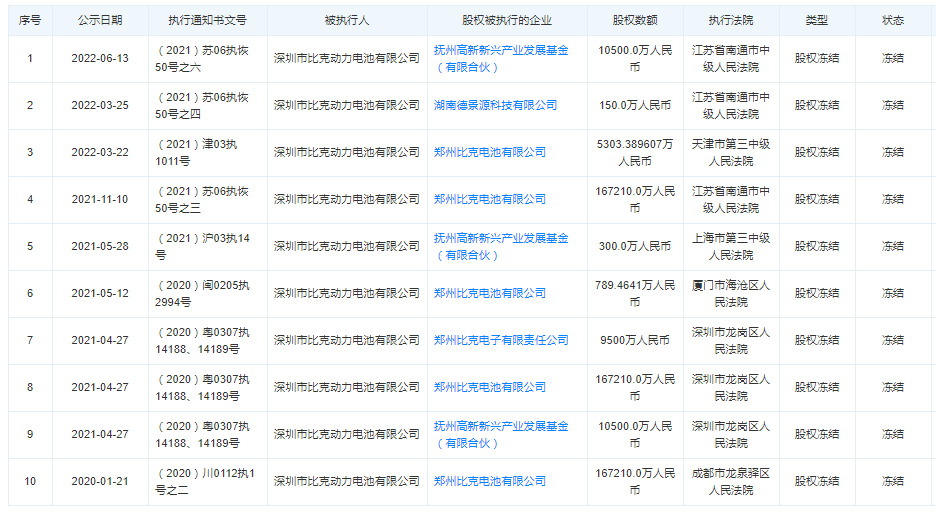Select court 深圳市龙岗区人民法院 in row 7

click(731, 340)
